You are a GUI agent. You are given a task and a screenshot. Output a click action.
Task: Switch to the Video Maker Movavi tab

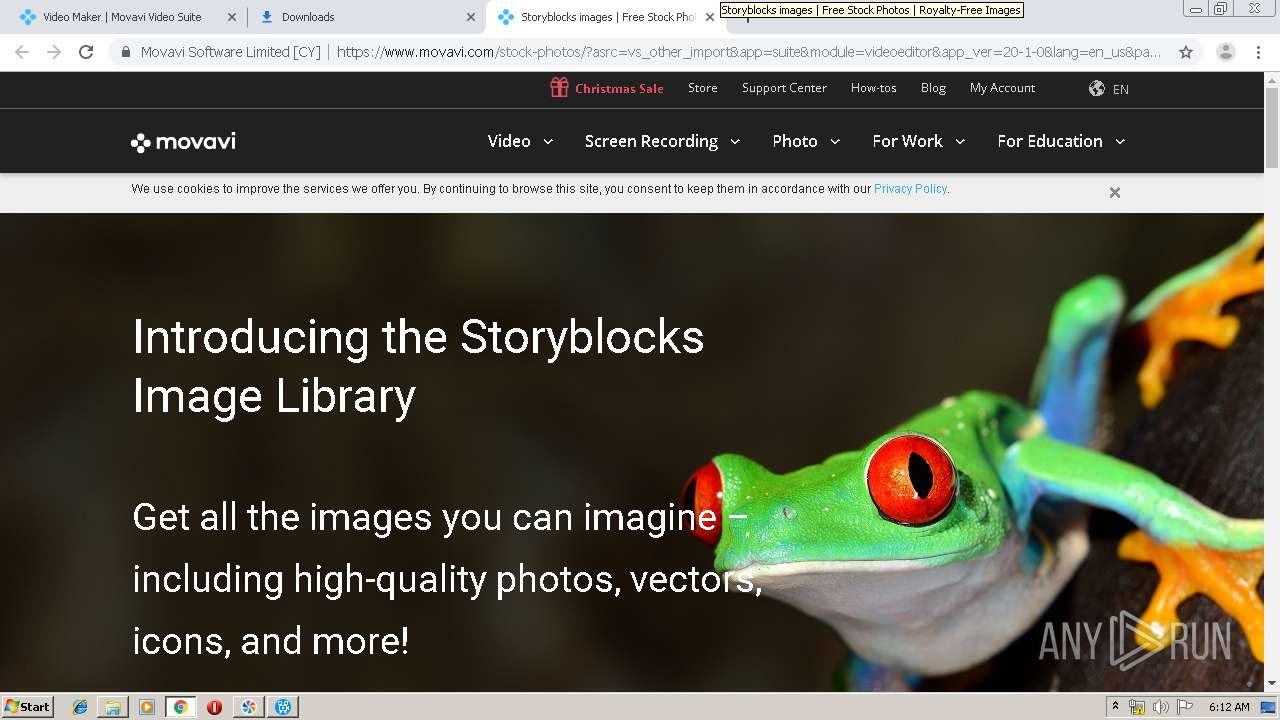[128, 17]
